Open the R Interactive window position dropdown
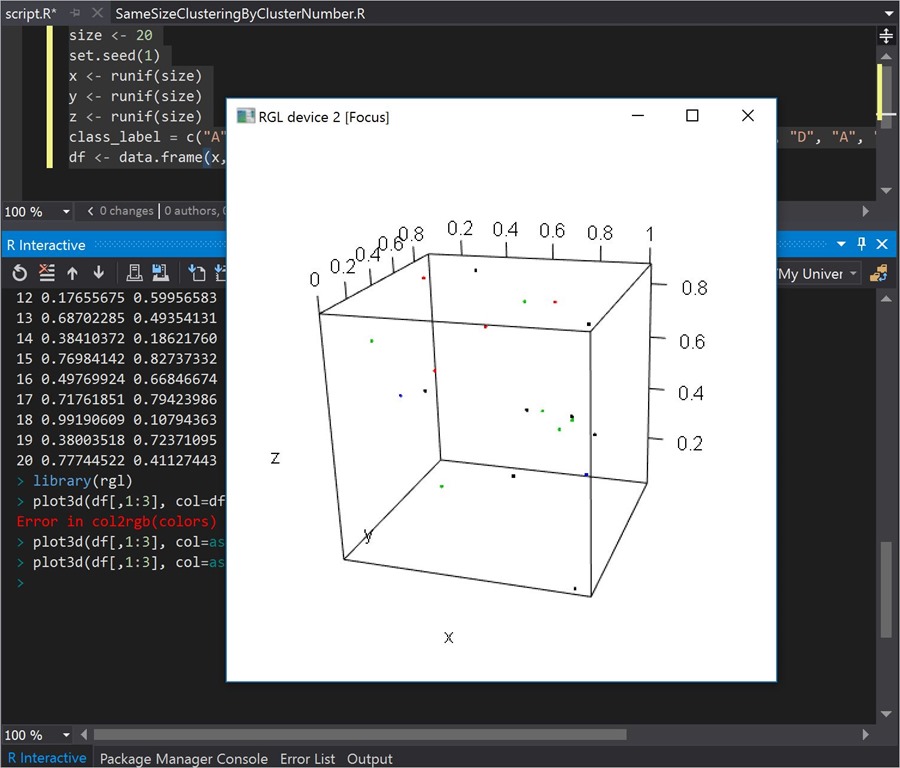The height and width of the screenshot is (768, 900). (842, 244)
